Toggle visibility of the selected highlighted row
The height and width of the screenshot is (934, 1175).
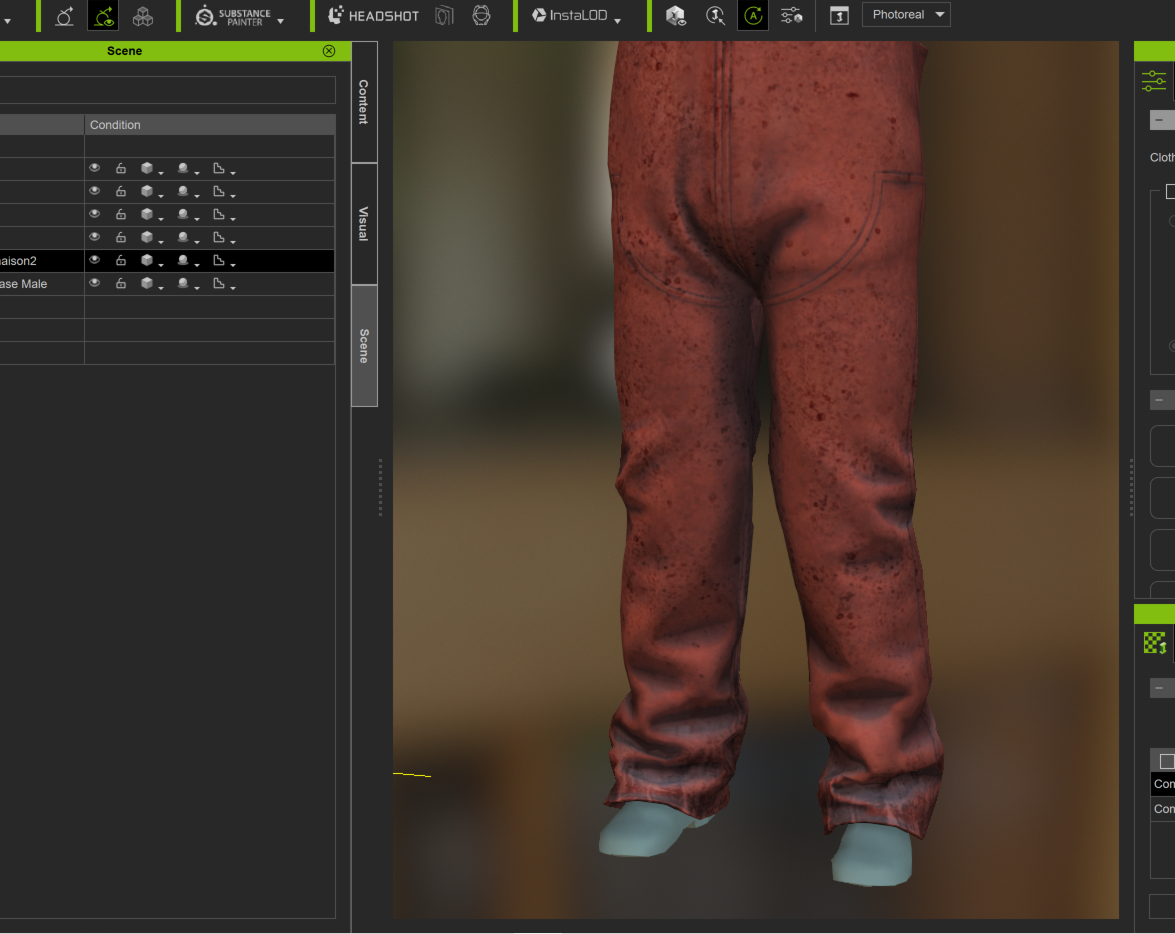click(x=95, y=261)
